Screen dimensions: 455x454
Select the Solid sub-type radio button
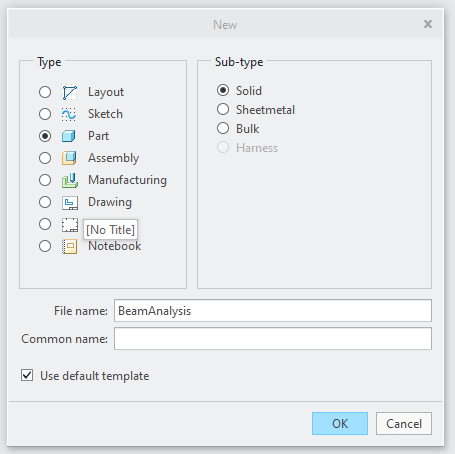(x=223, y=90)
